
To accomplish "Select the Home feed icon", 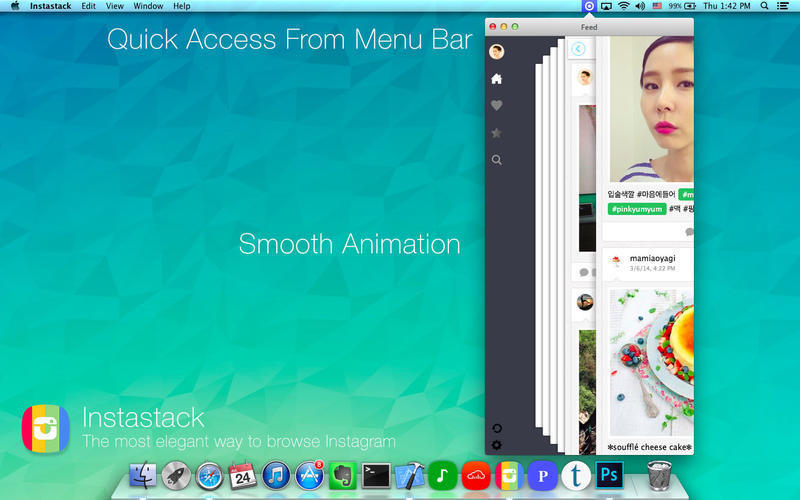I will [x=496, y=79].
